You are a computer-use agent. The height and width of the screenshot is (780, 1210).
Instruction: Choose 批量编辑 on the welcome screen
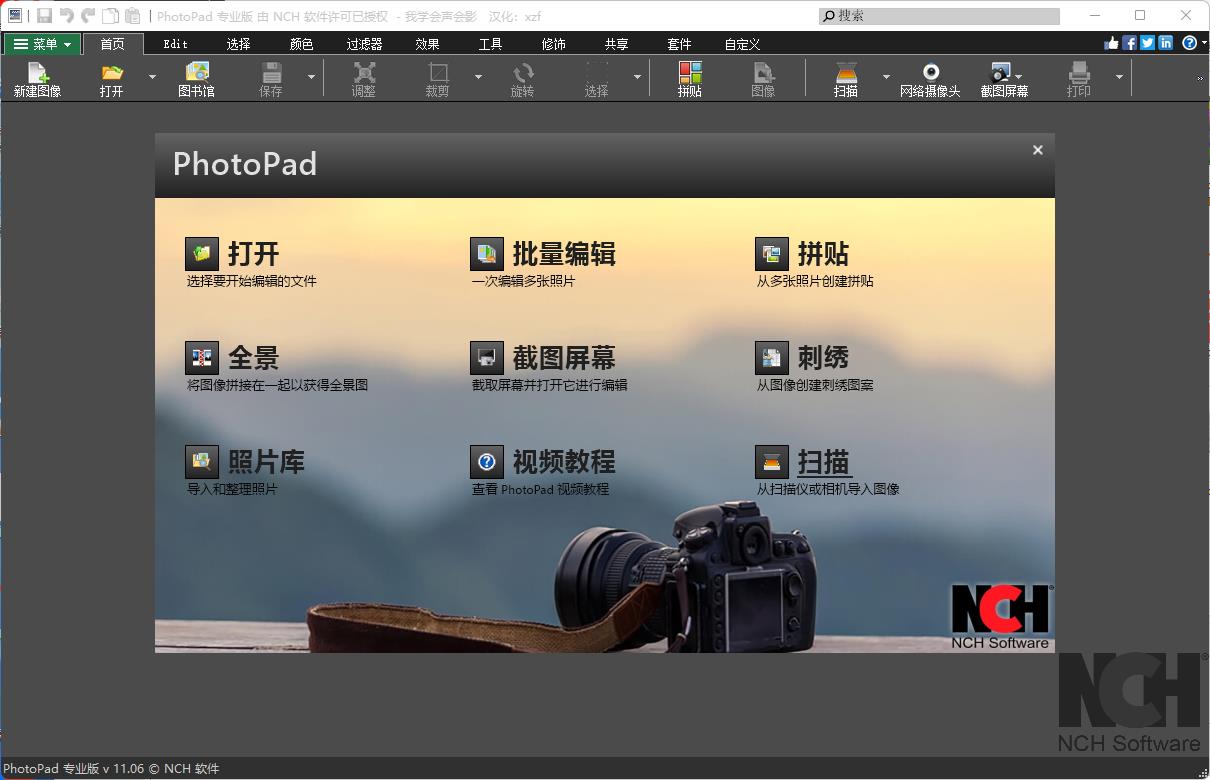click(543, 254)
